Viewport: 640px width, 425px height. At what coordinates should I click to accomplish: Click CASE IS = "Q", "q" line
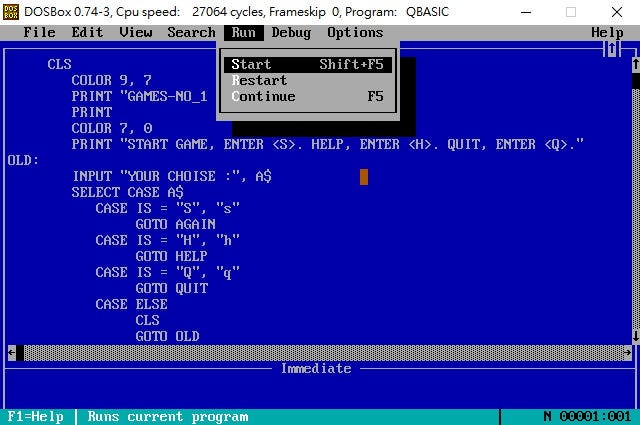[167, 272]
